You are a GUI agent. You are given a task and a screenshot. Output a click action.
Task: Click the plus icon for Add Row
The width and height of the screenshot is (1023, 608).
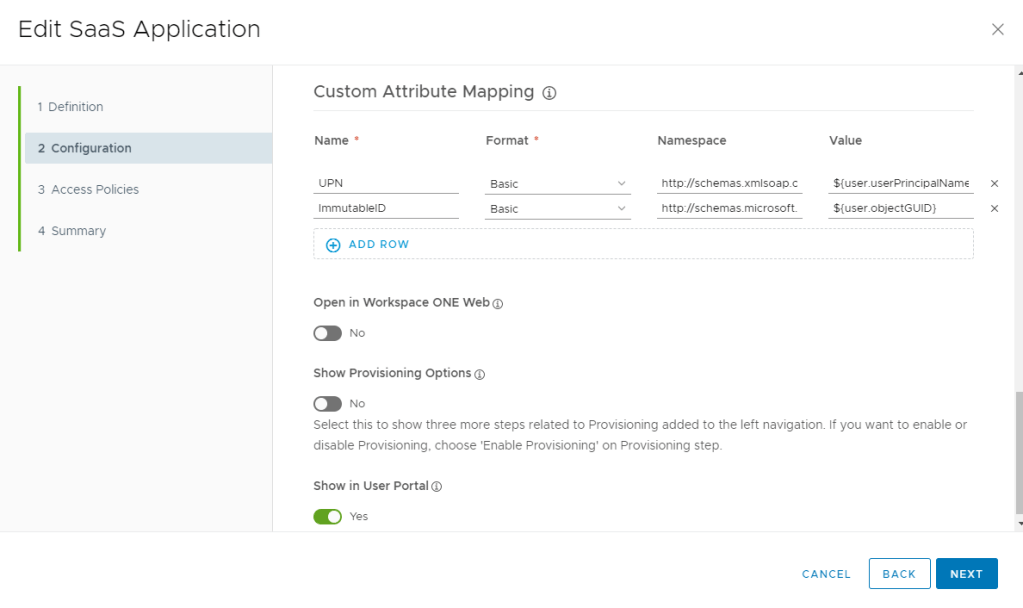tap(333, 245)
